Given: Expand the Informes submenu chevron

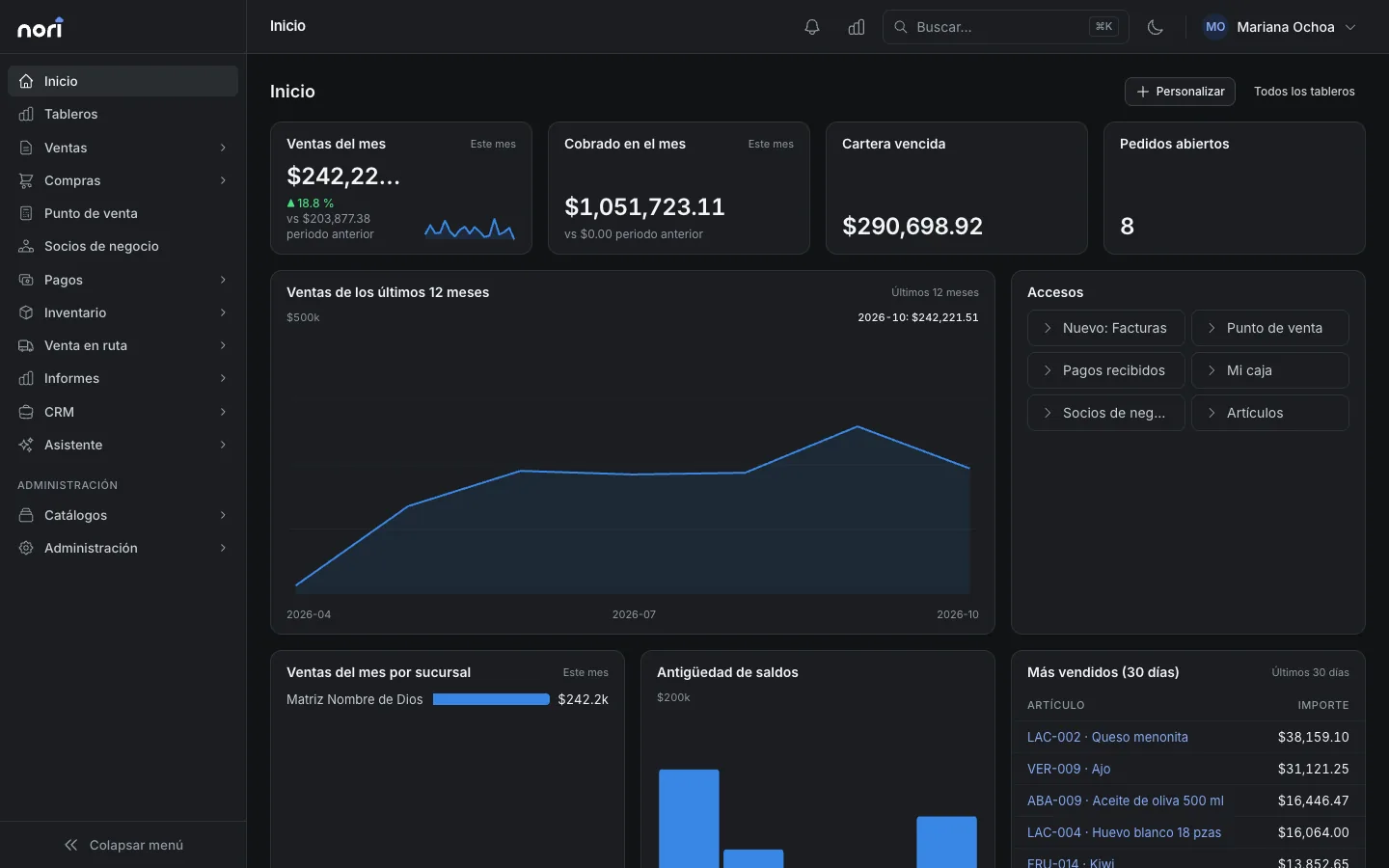Looking at the screenshot, I should coord(223,378).
